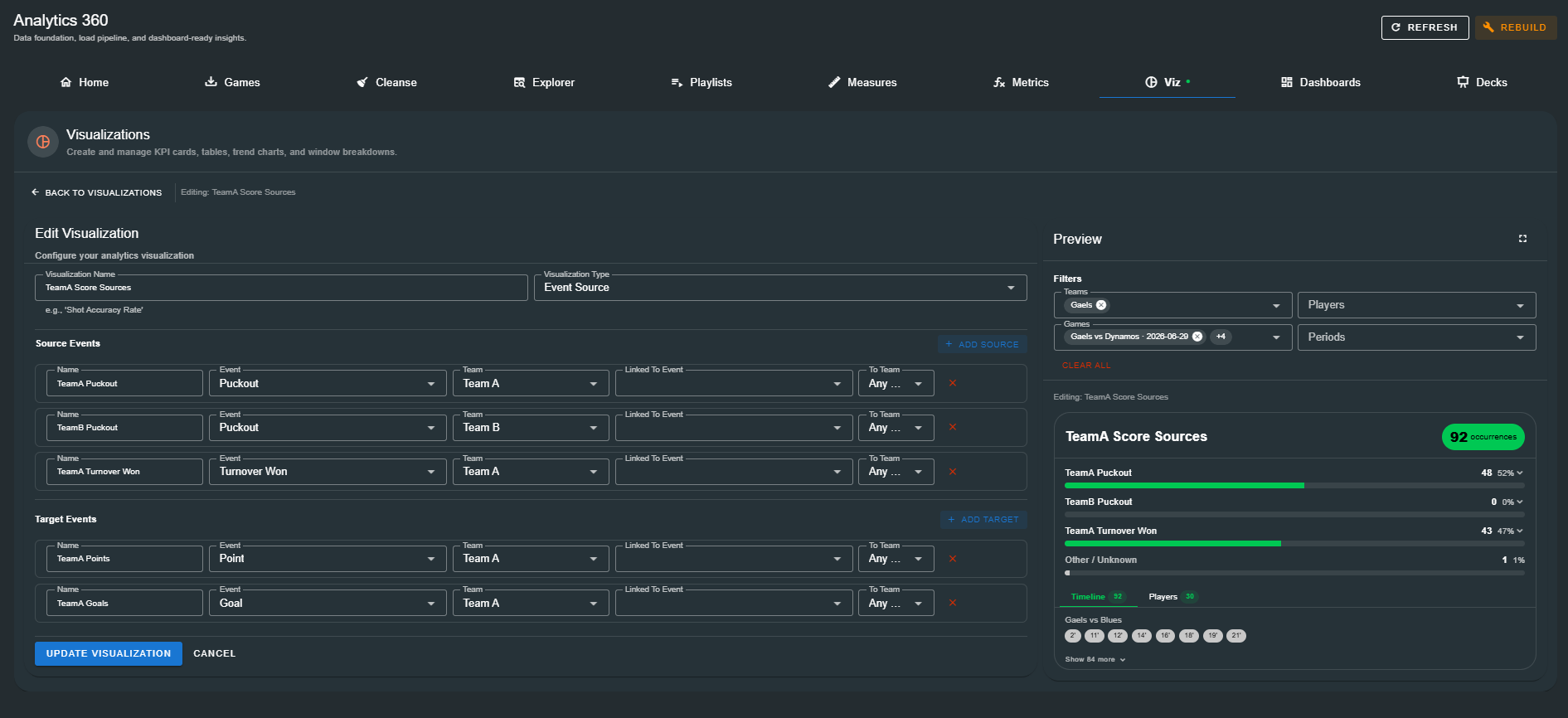The width and height of the screenshot is (1568, 718).
Task: Click the TeamA Goals name field
Action: click(x=124, y=603)
